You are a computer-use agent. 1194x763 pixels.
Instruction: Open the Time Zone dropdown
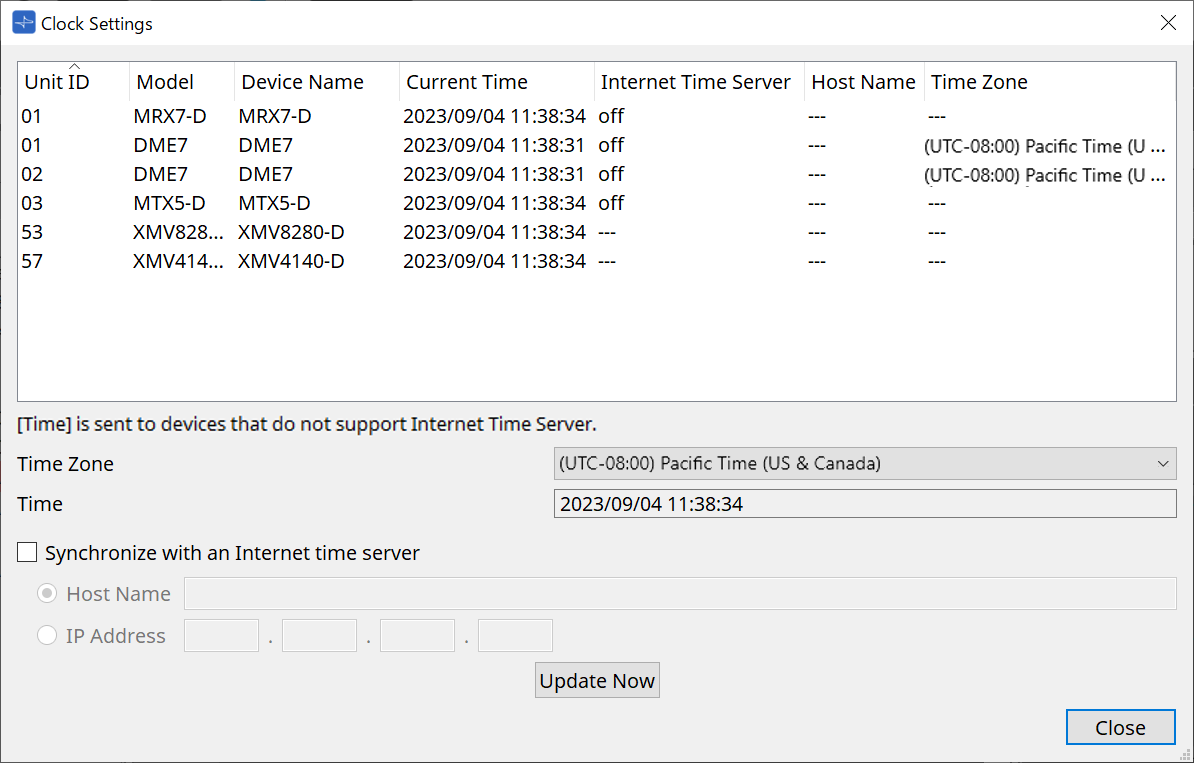865,464
